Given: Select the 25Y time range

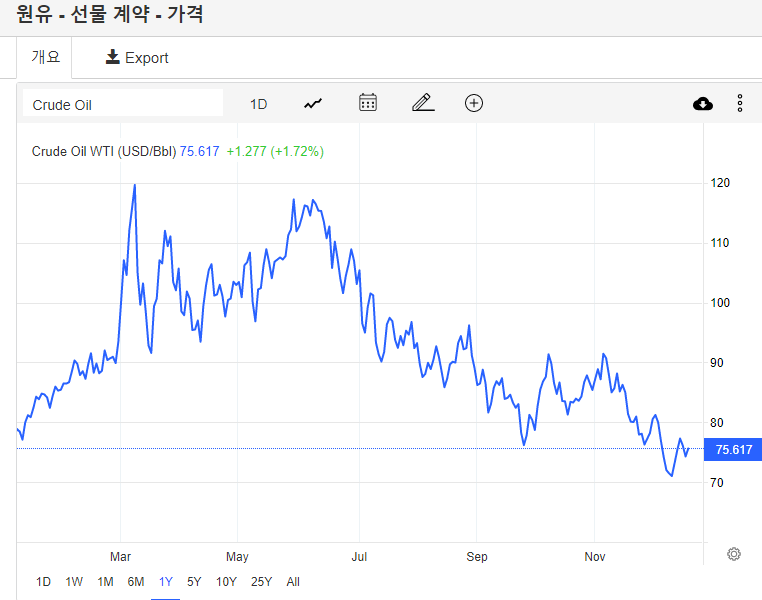Looking at the screenshot, I should (x=261, y=582).
